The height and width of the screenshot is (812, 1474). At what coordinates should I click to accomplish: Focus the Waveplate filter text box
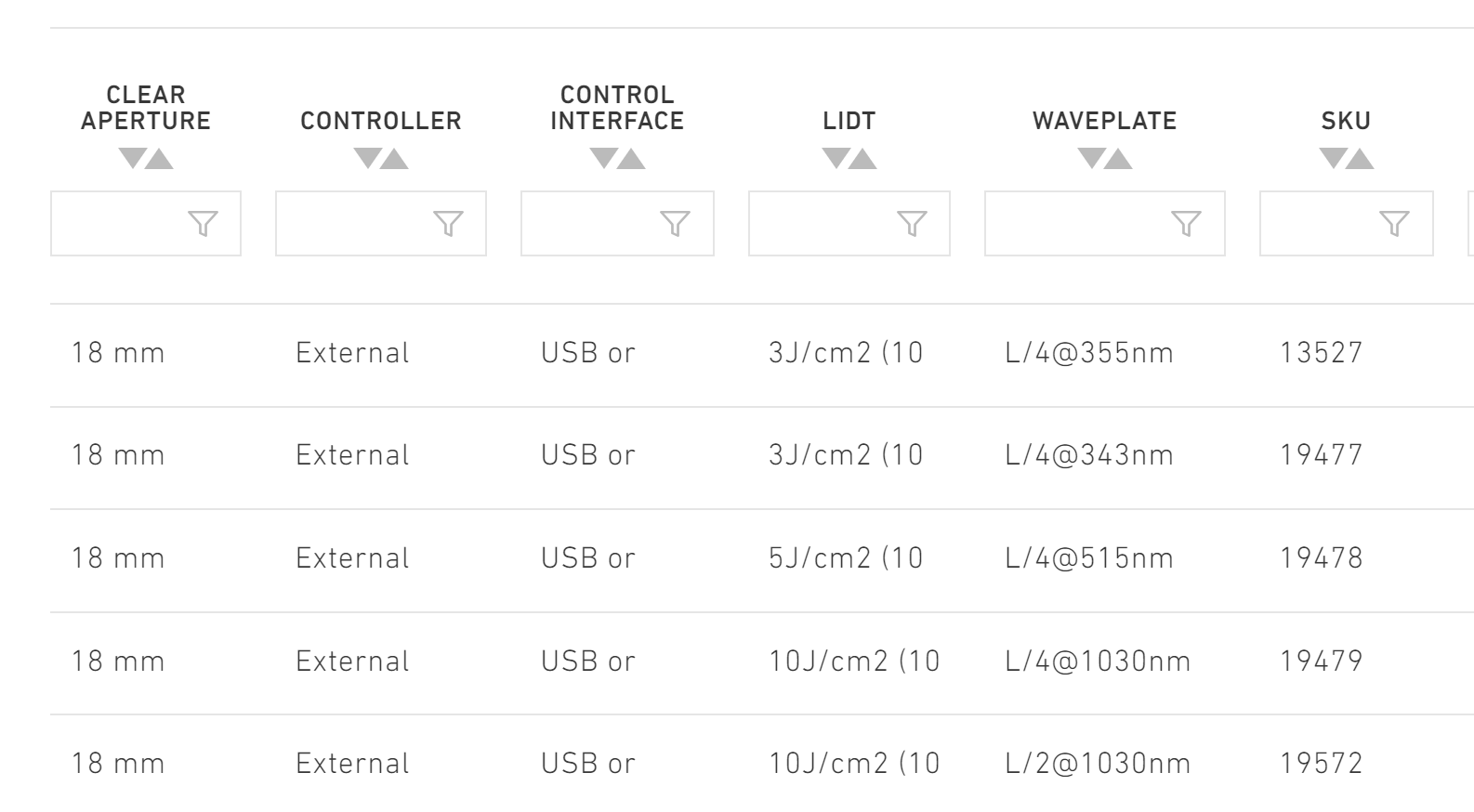click(1105, 224)
